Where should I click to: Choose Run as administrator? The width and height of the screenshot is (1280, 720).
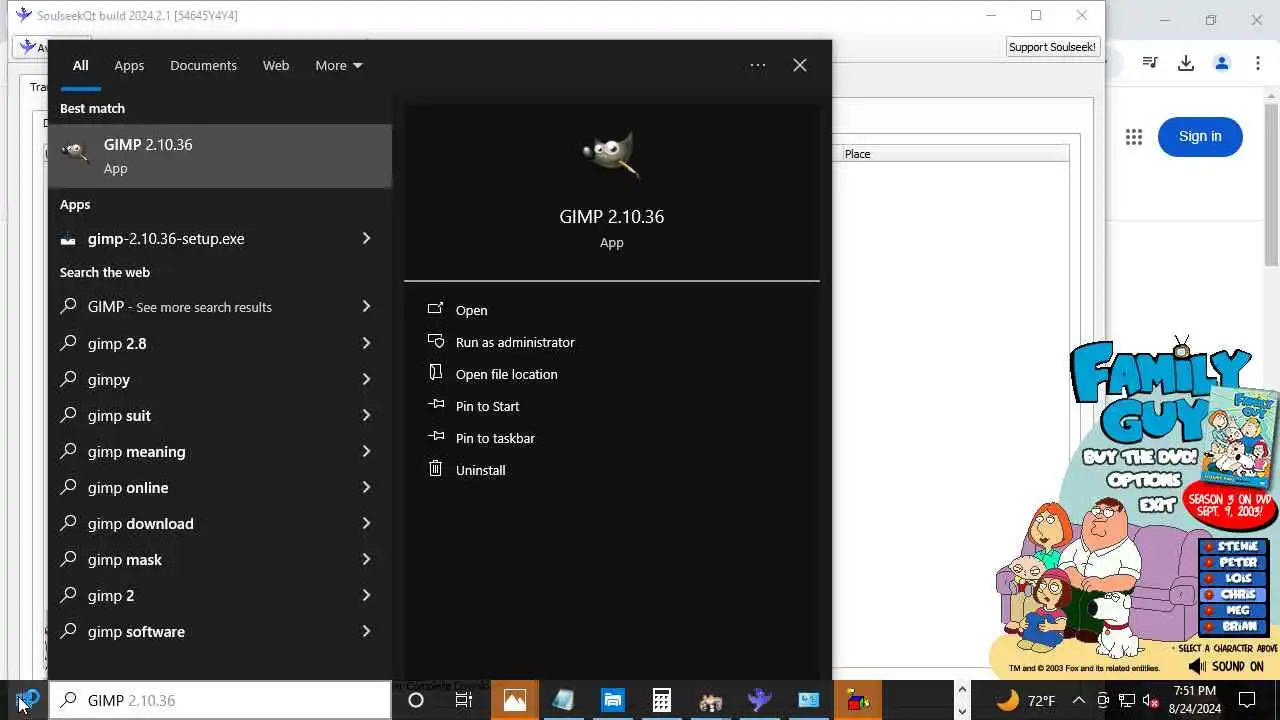coord(515,342)
